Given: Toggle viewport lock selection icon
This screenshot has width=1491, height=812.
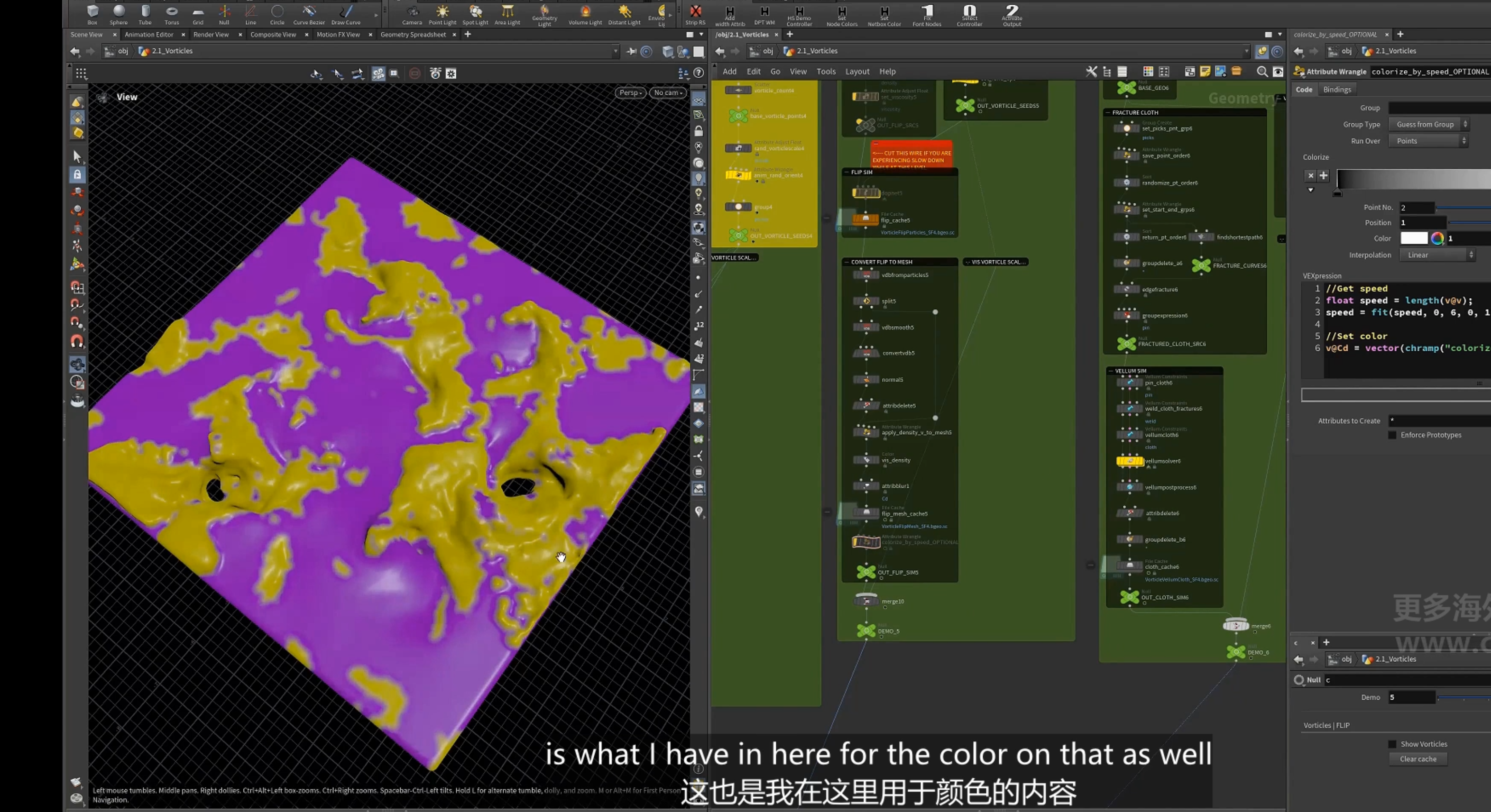Looking at the screenshot, I should [x=77, y=174].
